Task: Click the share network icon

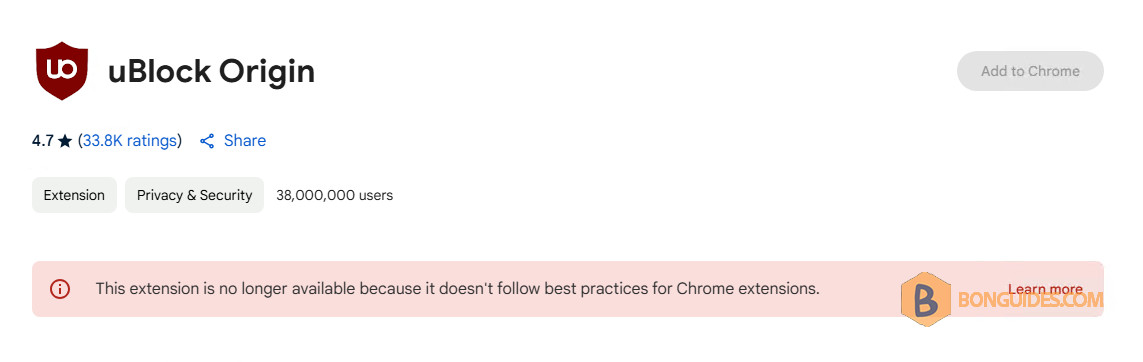Action: (207, 141)
